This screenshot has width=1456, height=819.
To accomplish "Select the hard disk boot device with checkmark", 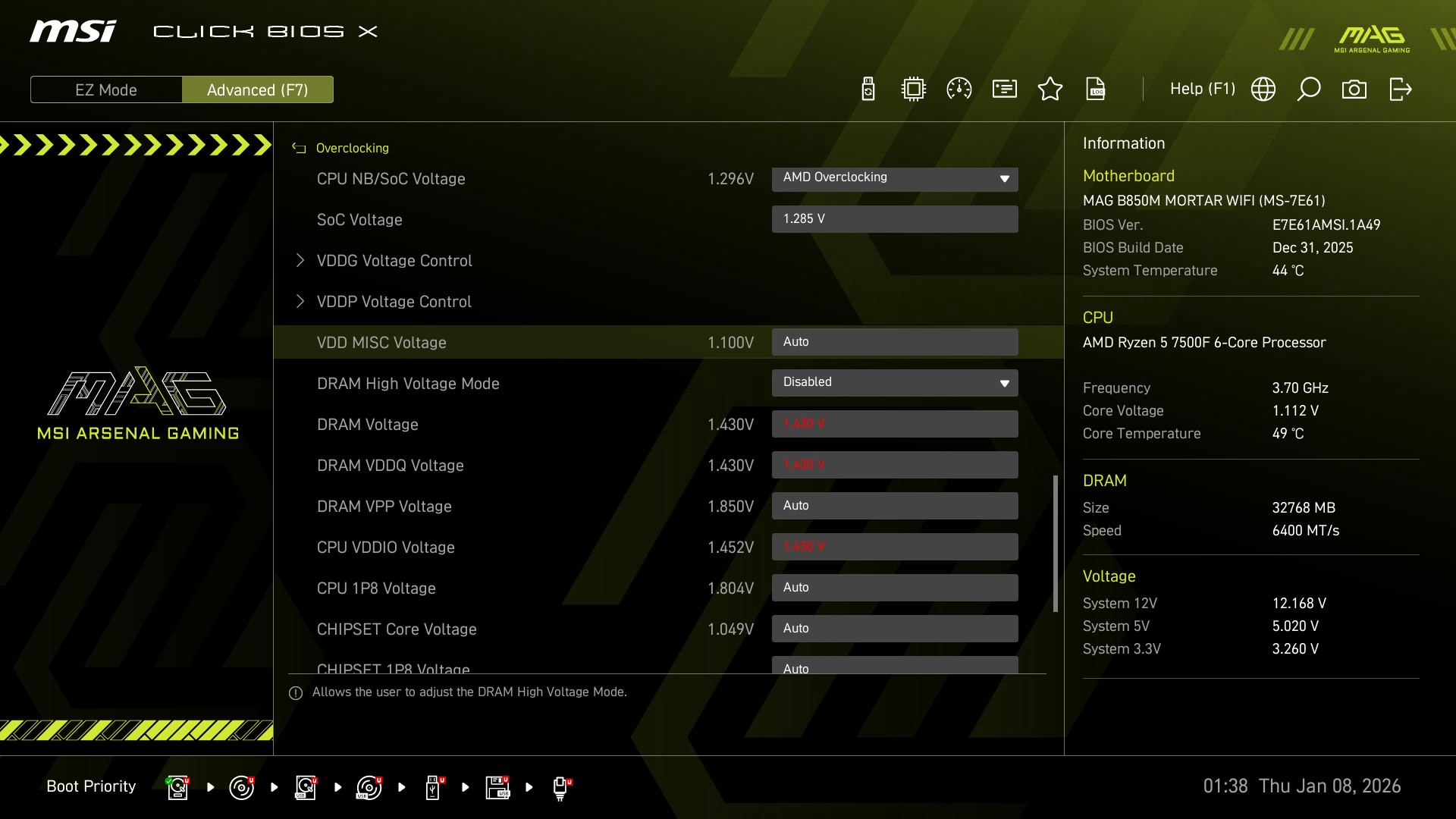I will 177,787.
